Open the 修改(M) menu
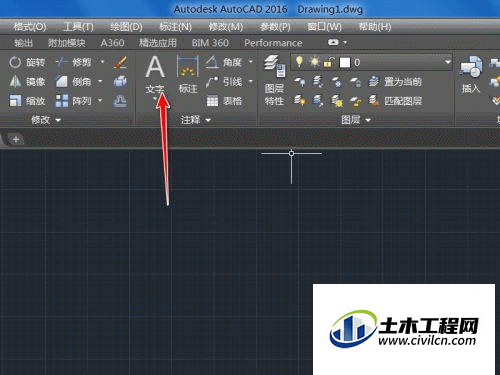The height and width of the screenshot is (375, 500). pyautogui.click(x=226, y=27)
